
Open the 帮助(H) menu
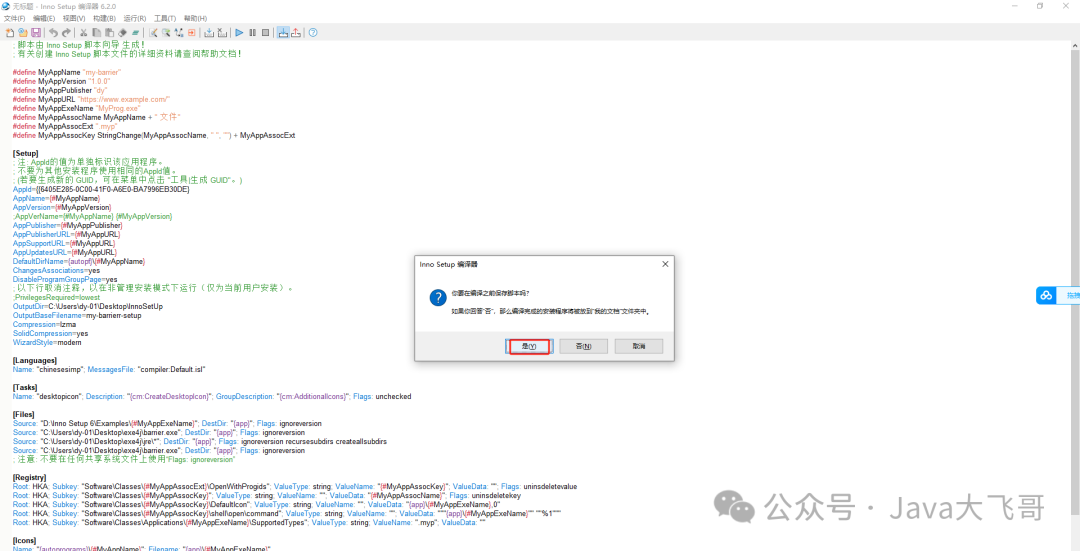[195, 19]
